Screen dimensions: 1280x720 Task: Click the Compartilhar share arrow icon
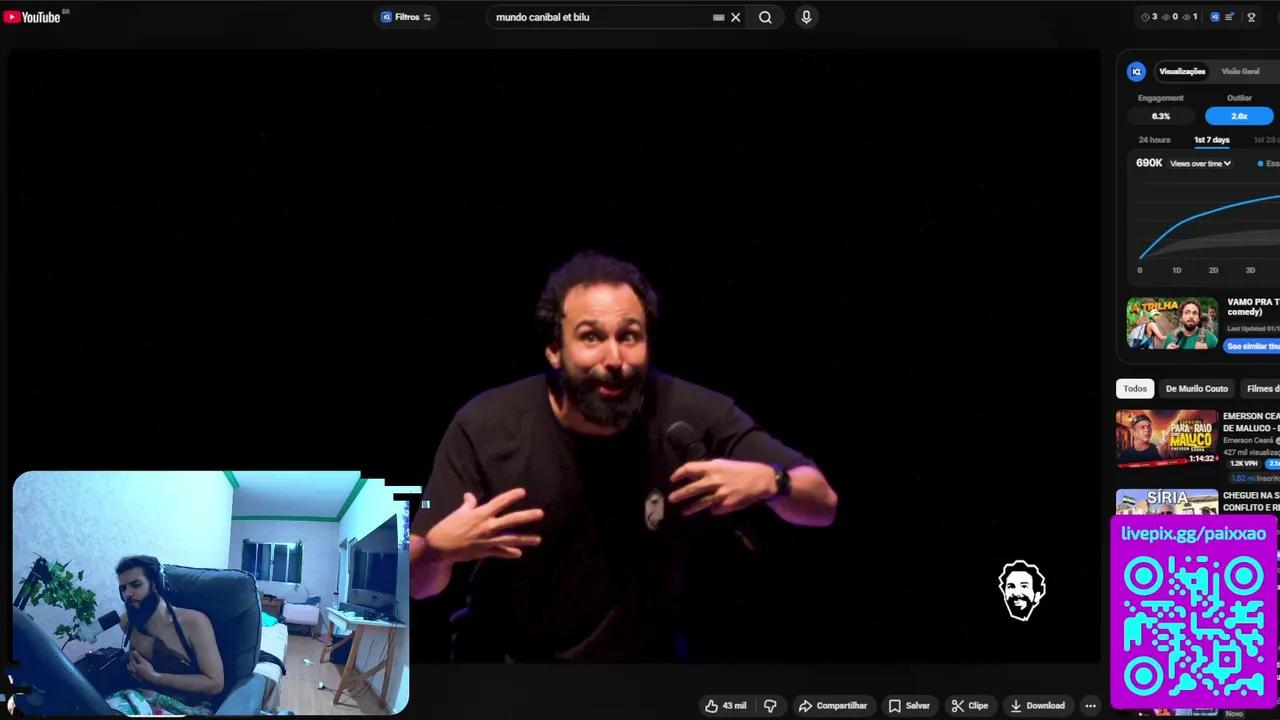[x=805, y=706]
